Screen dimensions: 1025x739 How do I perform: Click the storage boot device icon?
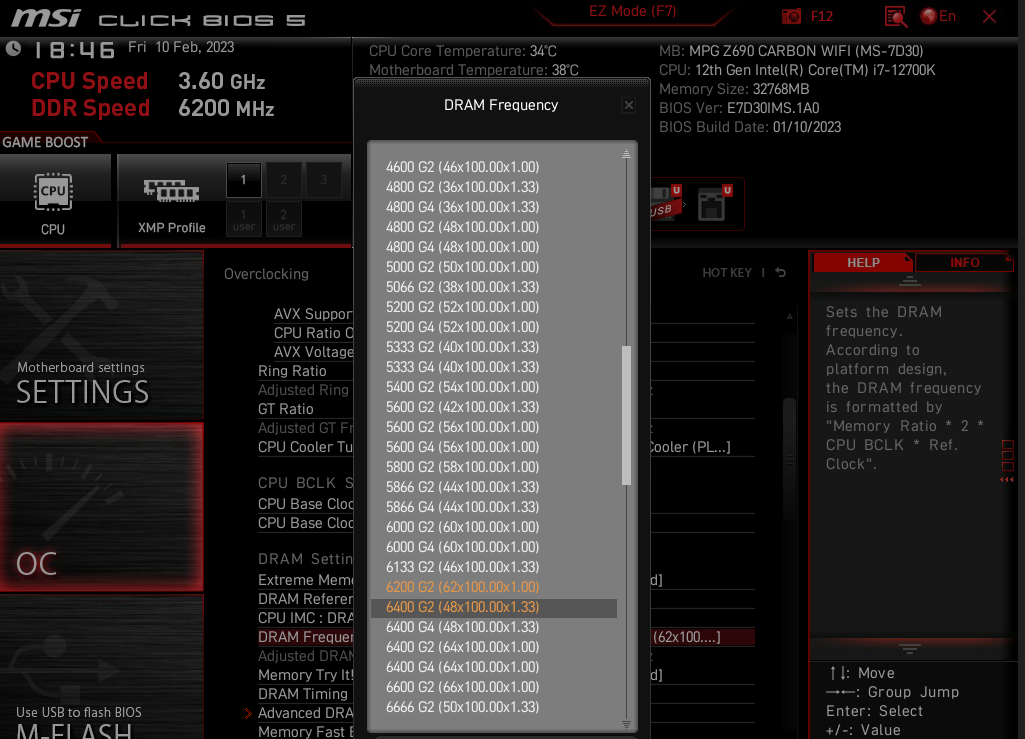(x=714, y=203)
